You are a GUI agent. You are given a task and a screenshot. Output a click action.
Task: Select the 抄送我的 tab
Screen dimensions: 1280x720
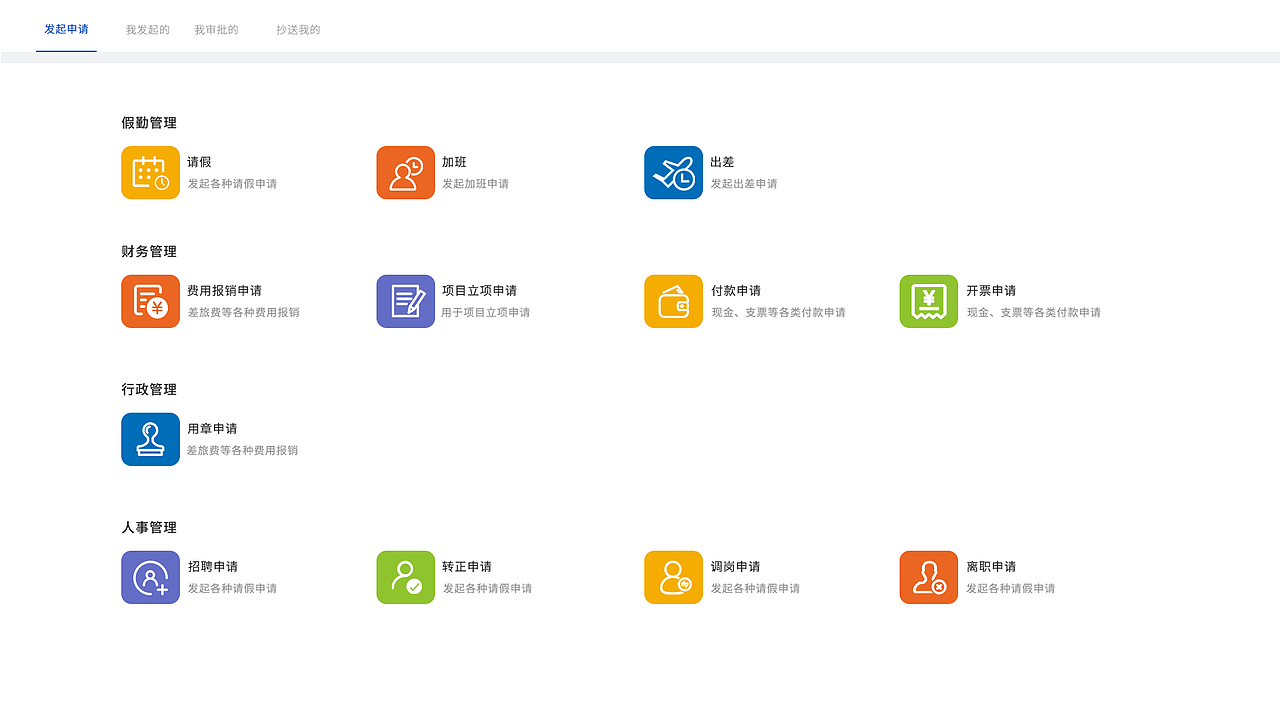point(298,30)
